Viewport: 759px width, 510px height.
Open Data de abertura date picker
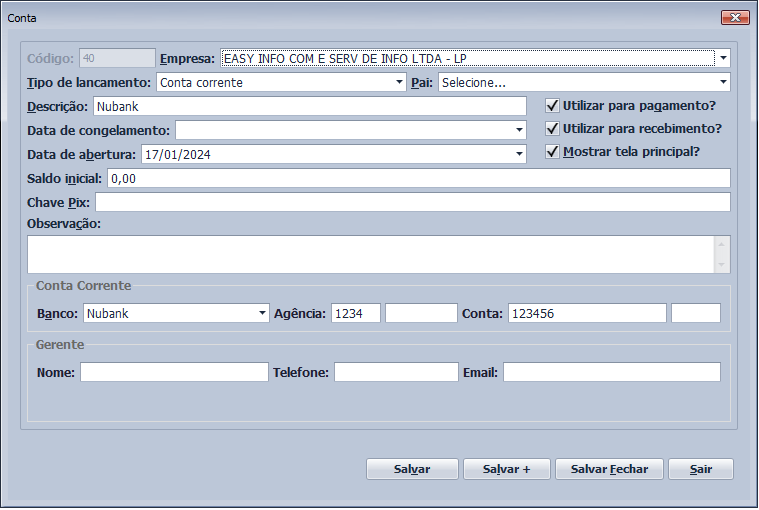(x=519, y=154)
